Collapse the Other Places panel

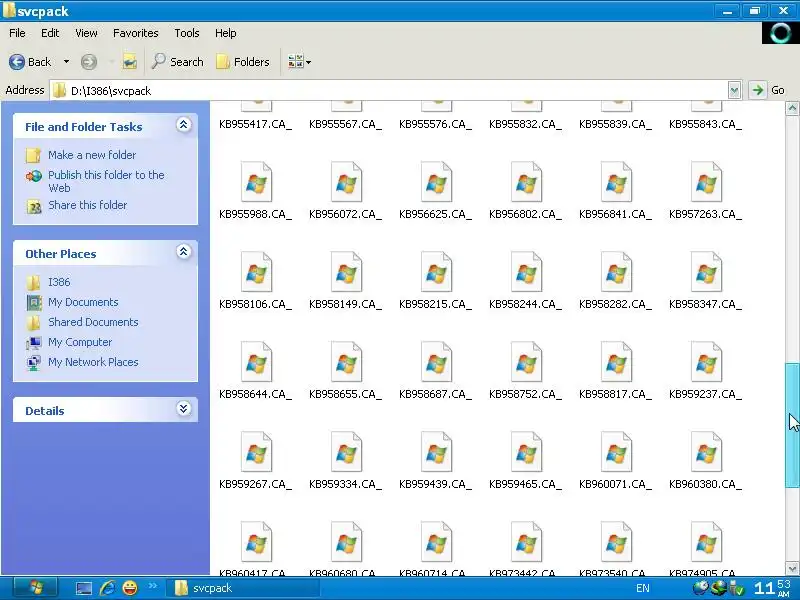point(183,252)
